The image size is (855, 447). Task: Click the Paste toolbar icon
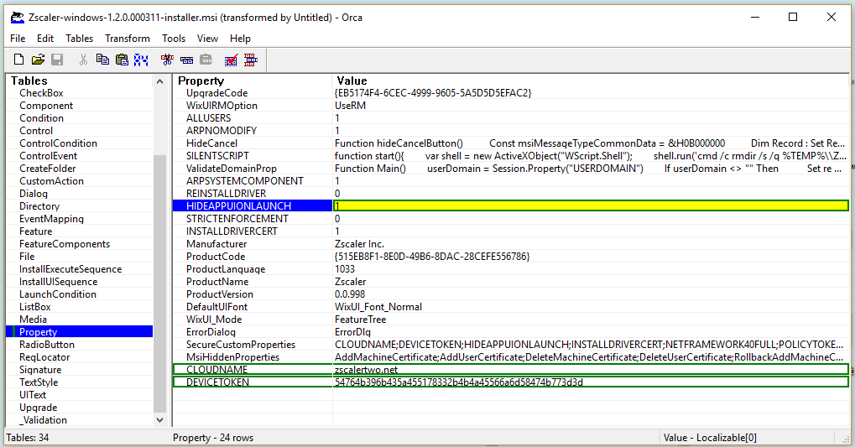point(122,61)
